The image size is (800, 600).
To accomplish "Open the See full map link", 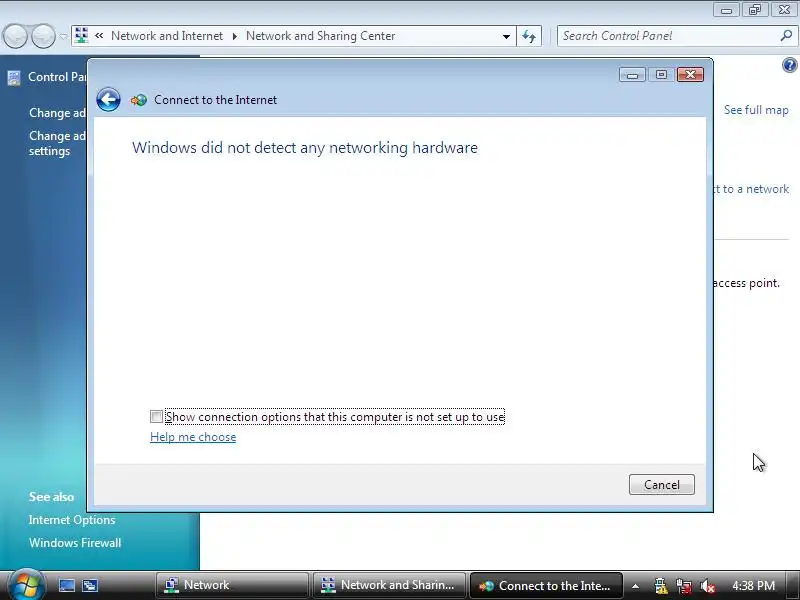I will coord(756,110).
